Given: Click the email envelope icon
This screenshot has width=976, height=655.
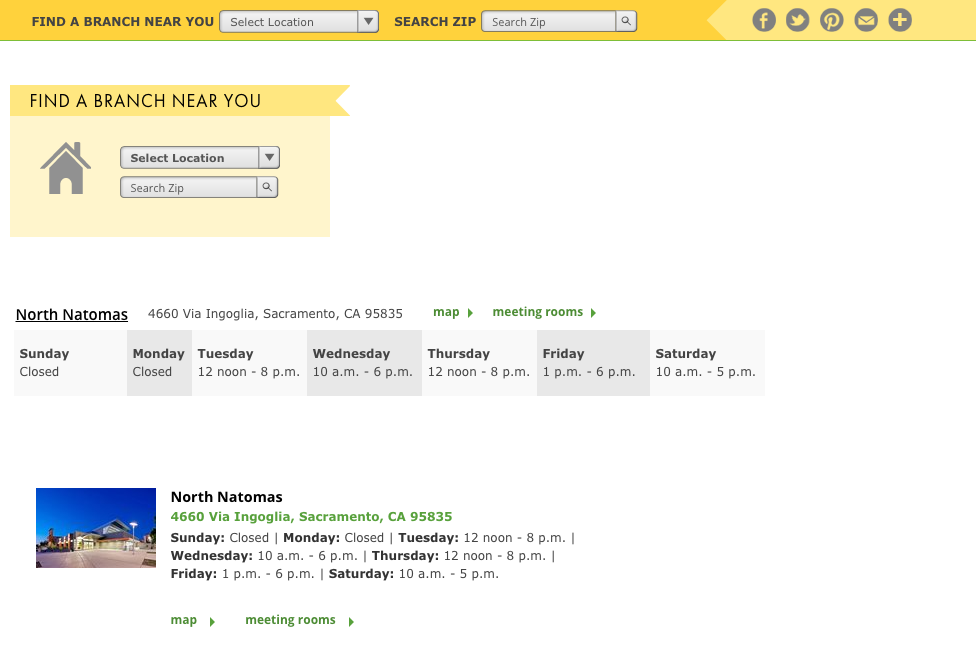Looking at the screenshot, I should click(866, 20).
